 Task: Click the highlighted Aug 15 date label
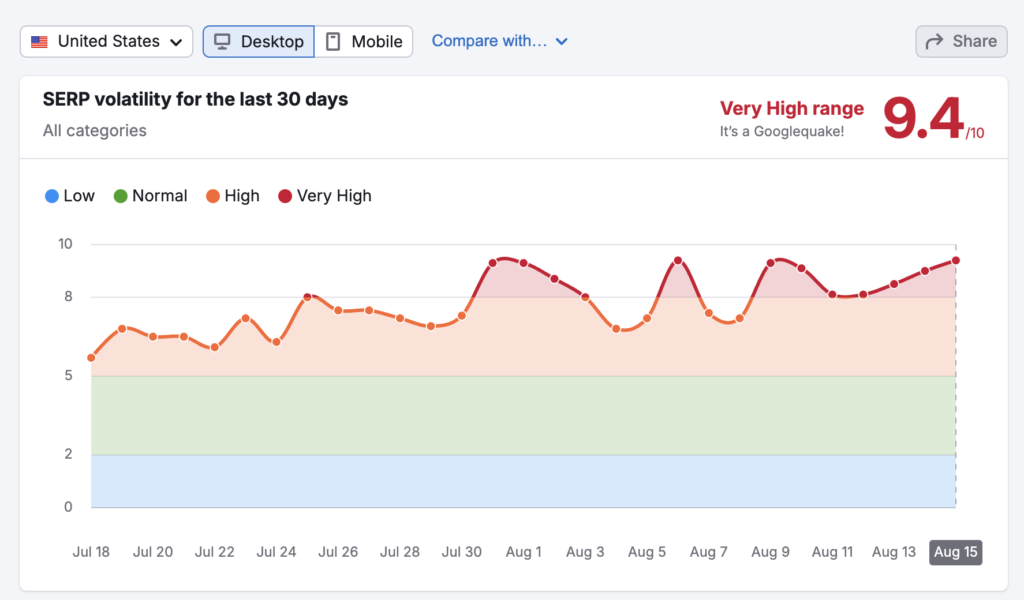pos(956,552)
